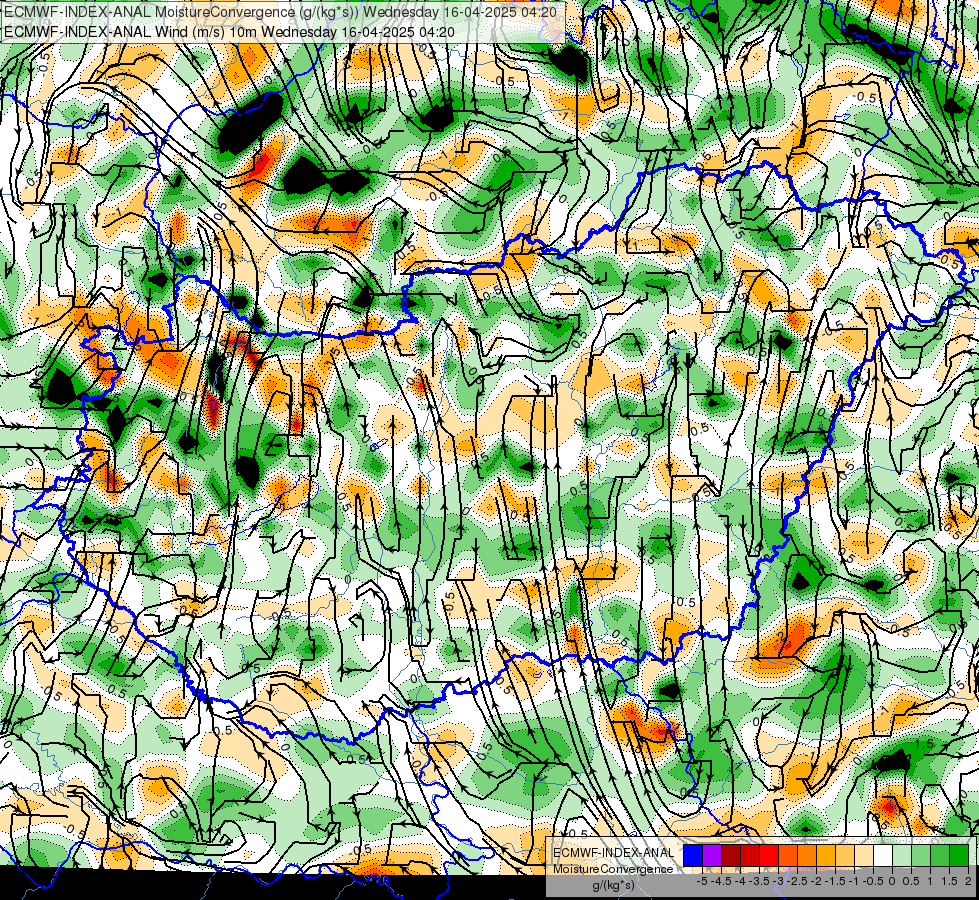Click the blue legend swatch for -5
Screen dimensions: 979x900
[693, 856]
